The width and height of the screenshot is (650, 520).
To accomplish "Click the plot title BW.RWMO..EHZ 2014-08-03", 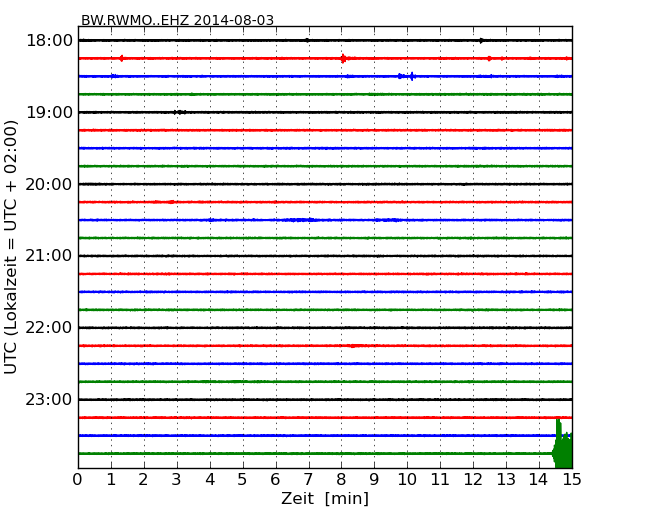I will click(177, 20).
